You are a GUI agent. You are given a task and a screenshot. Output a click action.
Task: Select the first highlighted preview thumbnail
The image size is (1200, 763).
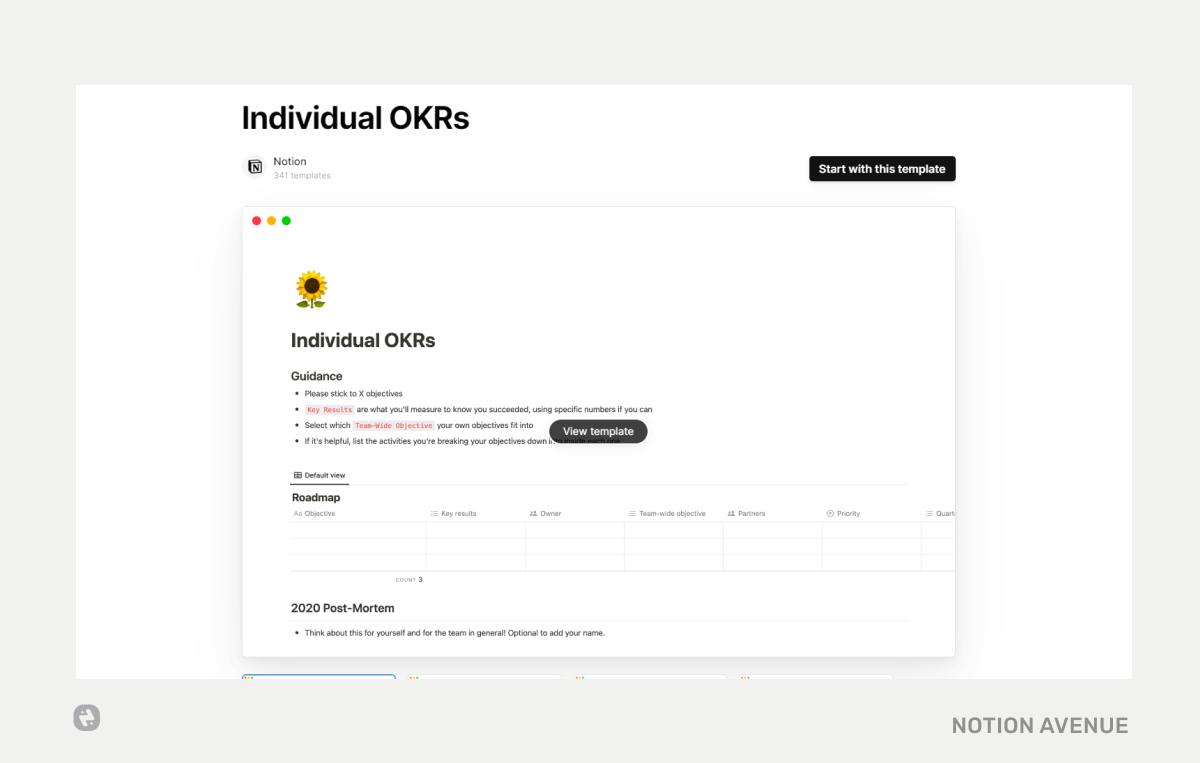click(318, 677)
